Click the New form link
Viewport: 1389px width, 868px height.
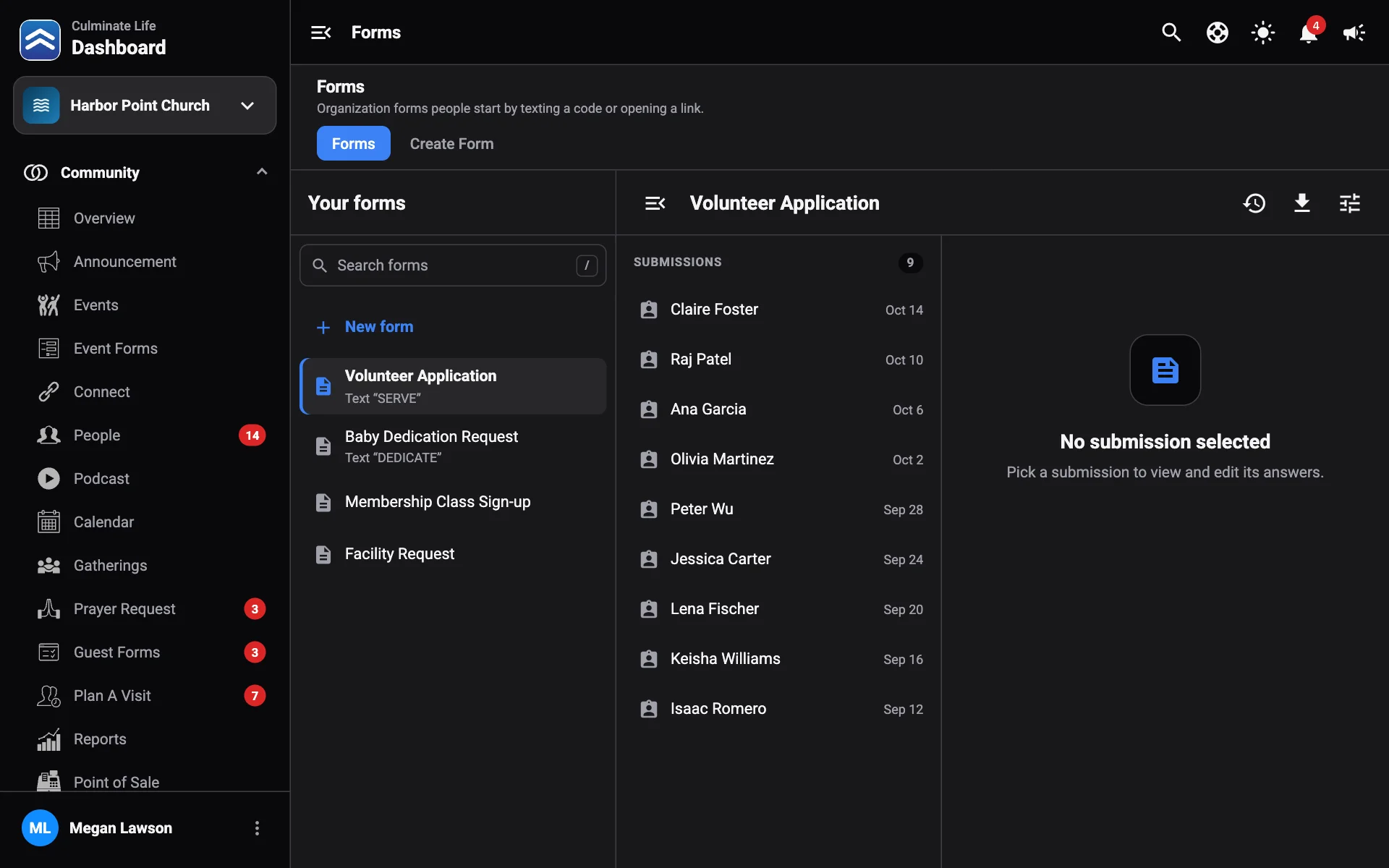pos(365,327)
